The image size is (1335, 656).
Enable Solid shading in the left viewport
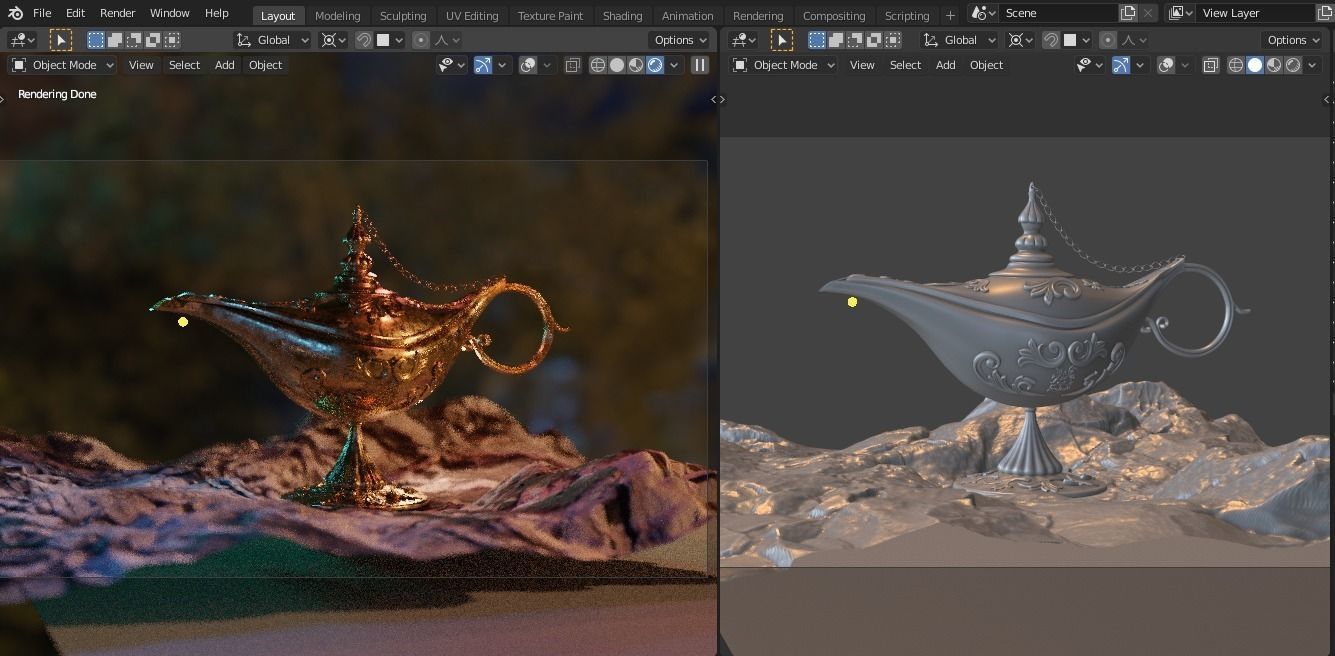point(619,64)
